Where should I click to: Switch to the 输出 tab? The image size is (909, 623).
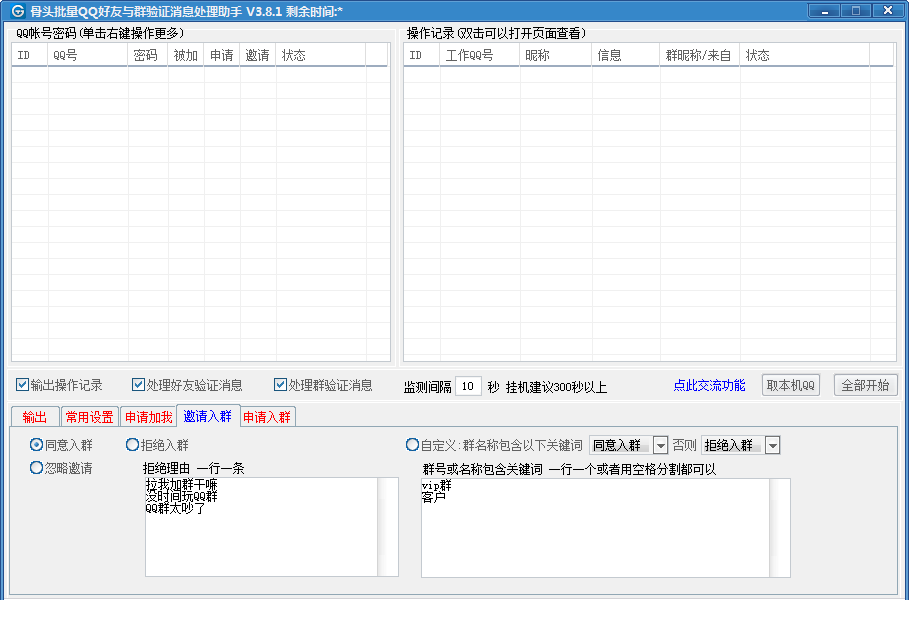click(x=35, y=417)
